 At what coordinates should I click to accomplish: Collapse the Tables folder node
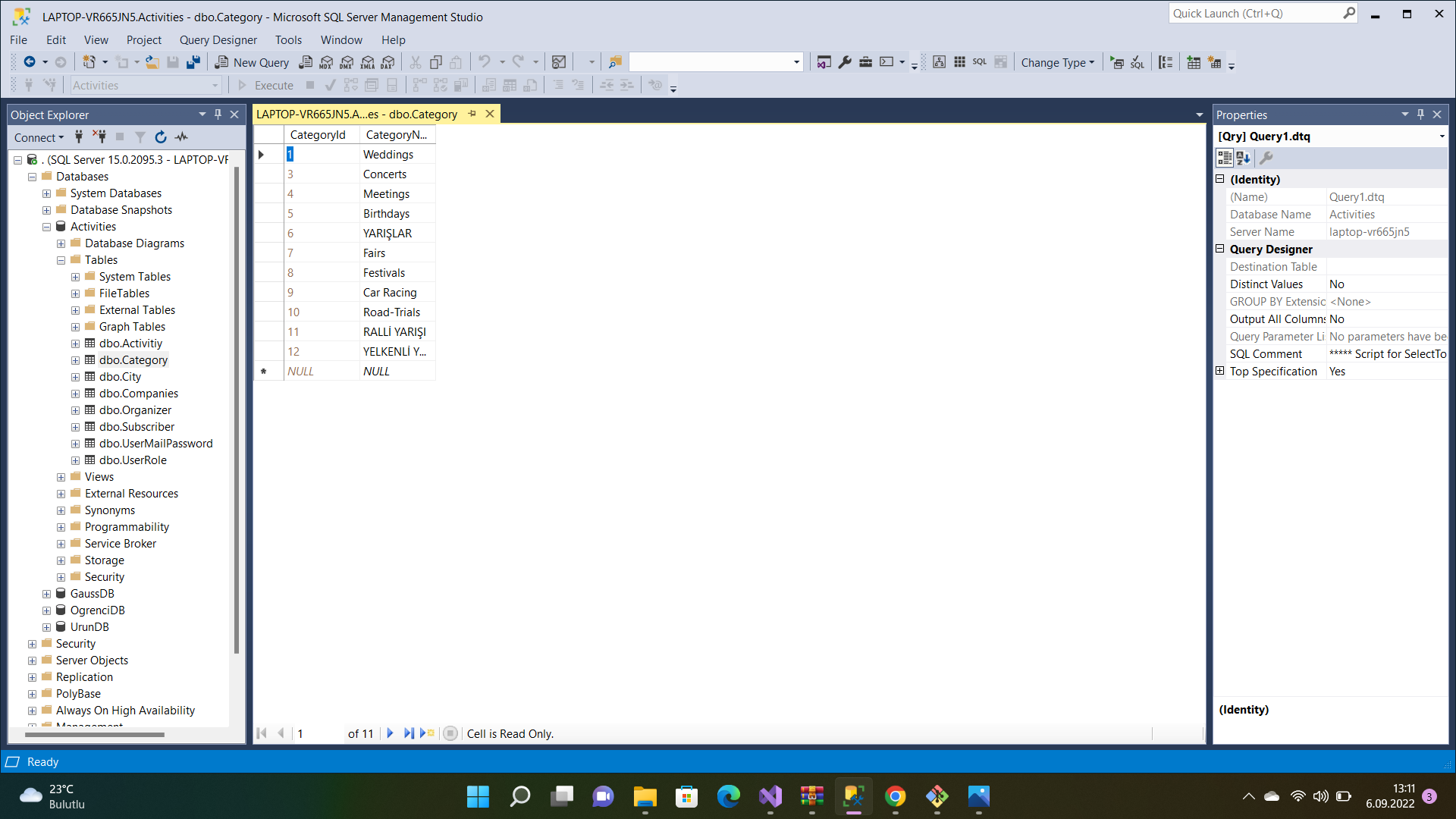pyautogui.click(x=61, y=260)
